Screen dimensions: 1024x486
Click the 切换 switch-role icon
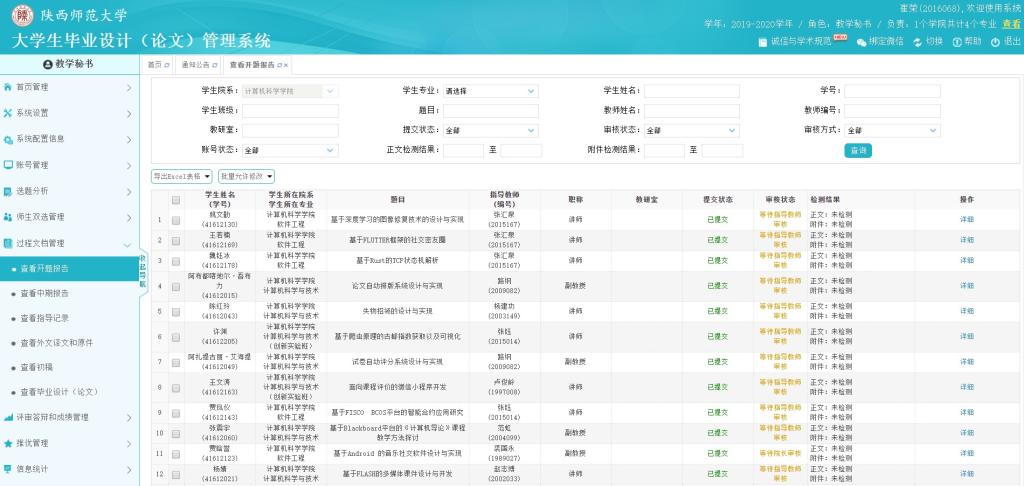(917, 42)
